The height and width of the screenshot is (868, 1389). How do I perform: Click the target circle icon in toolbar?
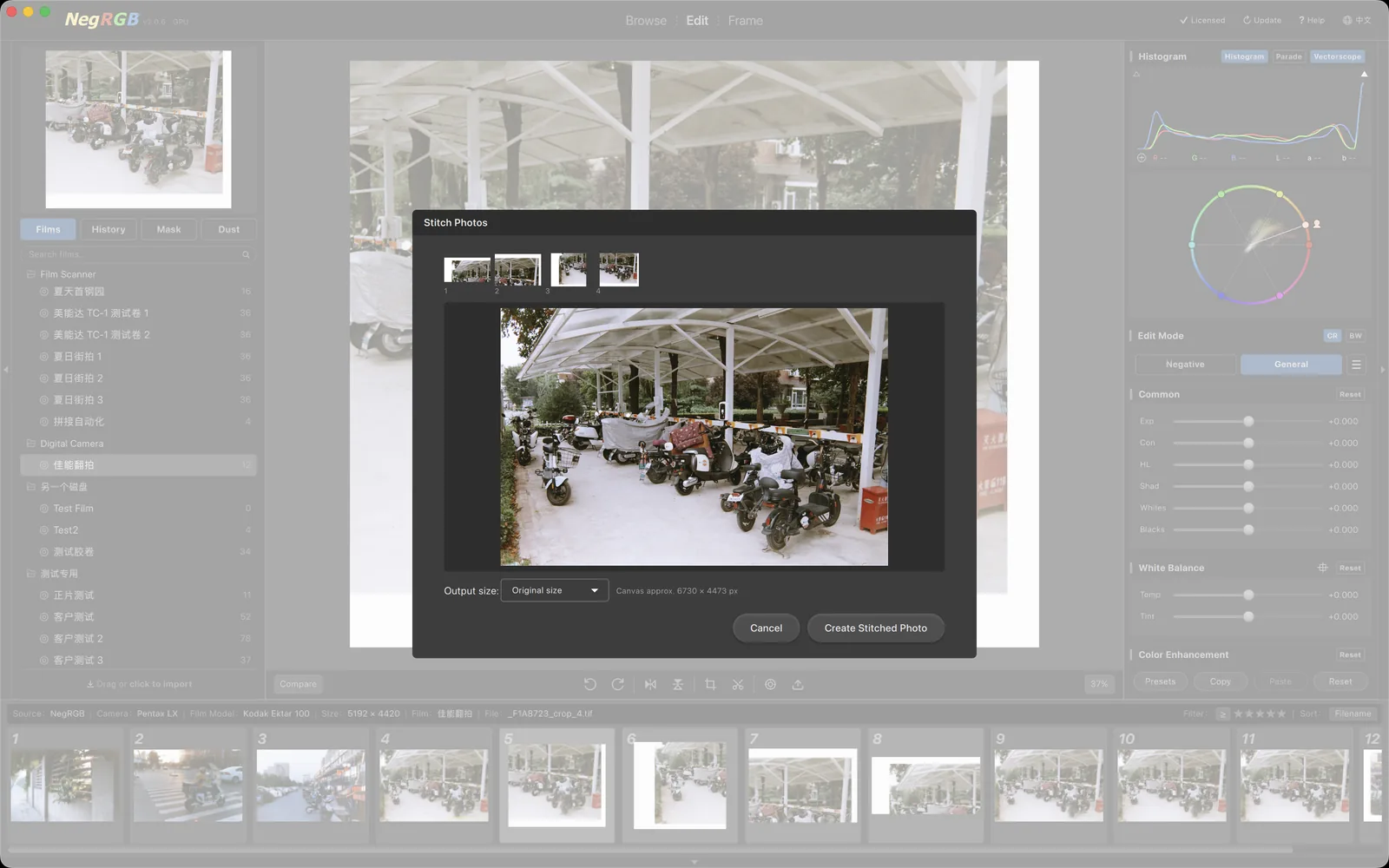point(770,684)
